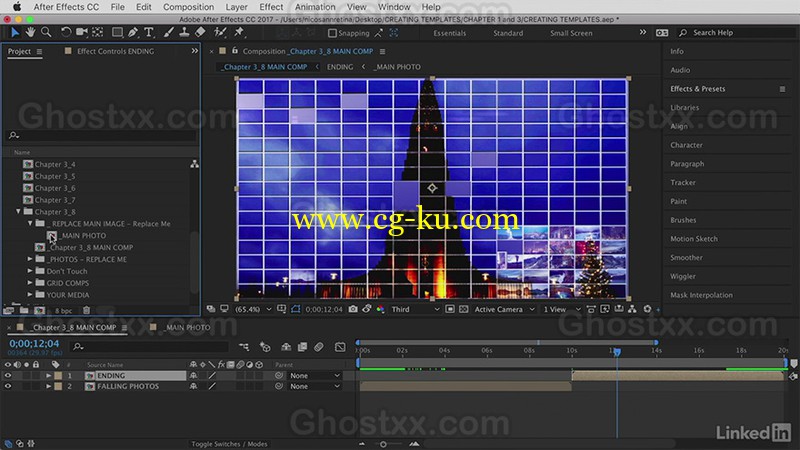Screen dimensions: 800x450
Task: Hide the ENDING layer with eye icon
Action: [x=8, y=376]
